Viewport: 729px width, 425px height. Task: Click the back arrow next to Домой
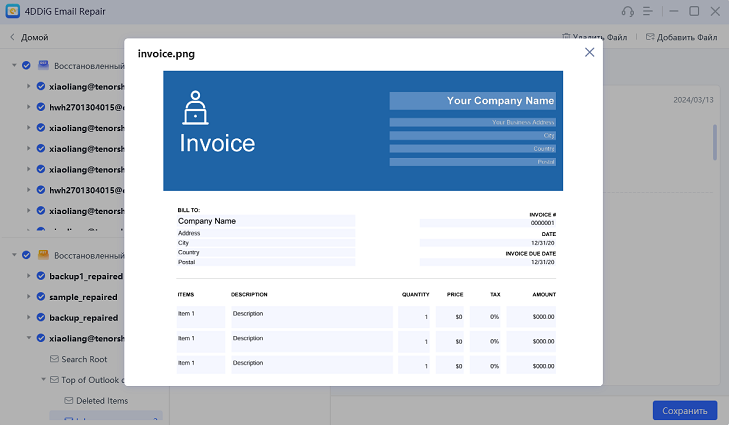click(x=12, y=37)
